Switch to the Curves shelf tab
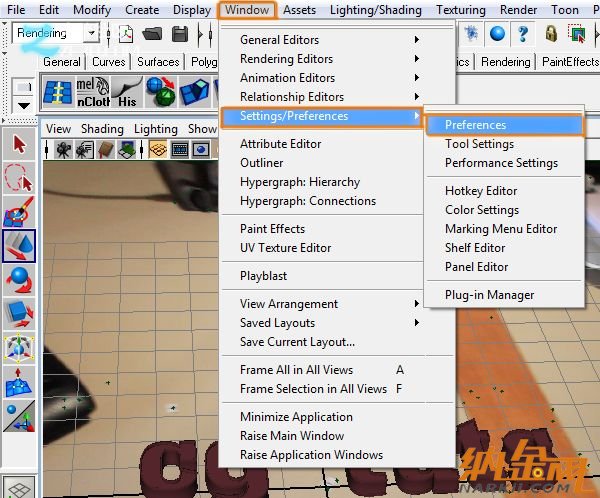600x498 pixels. click(x=109, y=62)
